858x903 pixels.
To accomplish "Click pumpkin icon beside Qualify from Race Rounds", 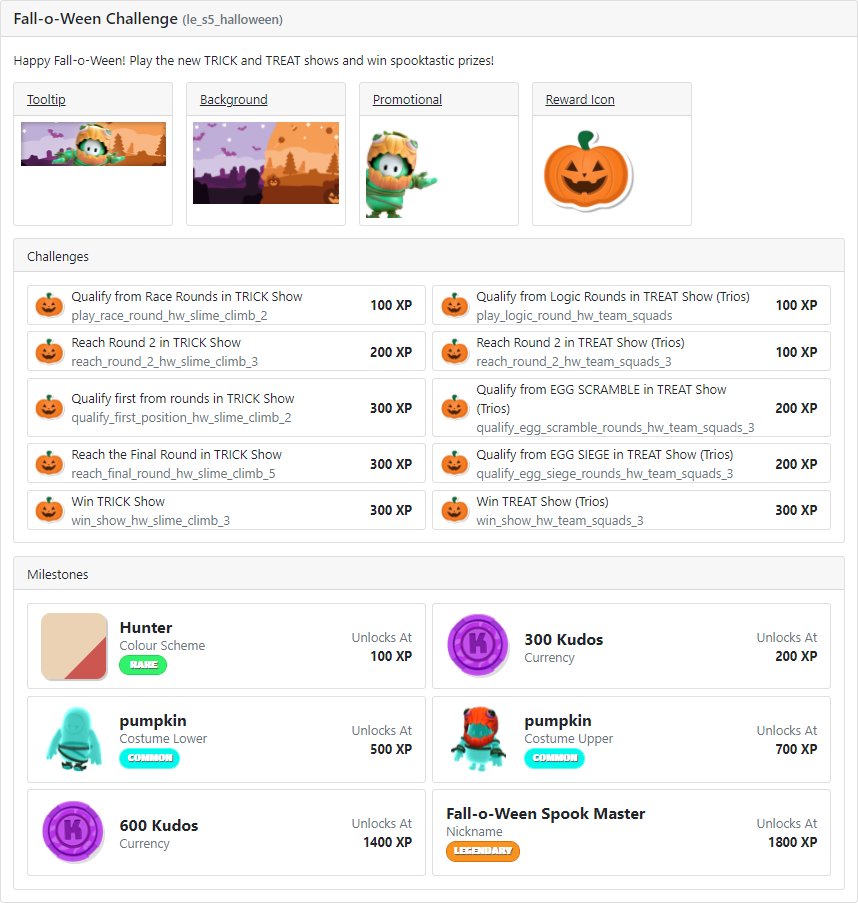I will click(50, 305).
